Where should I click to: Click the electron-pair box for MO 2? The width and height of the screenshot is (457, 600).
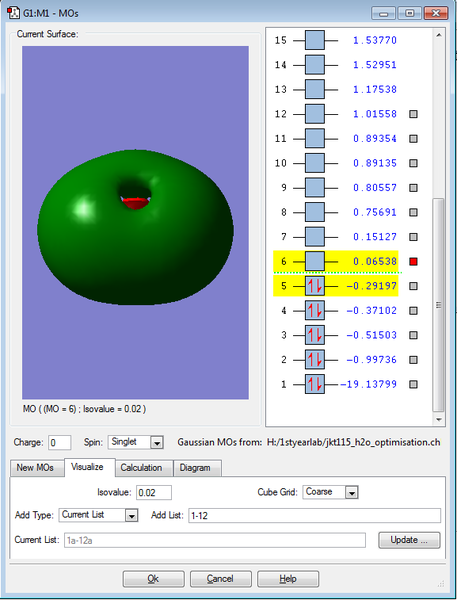(x=315, y=360)
